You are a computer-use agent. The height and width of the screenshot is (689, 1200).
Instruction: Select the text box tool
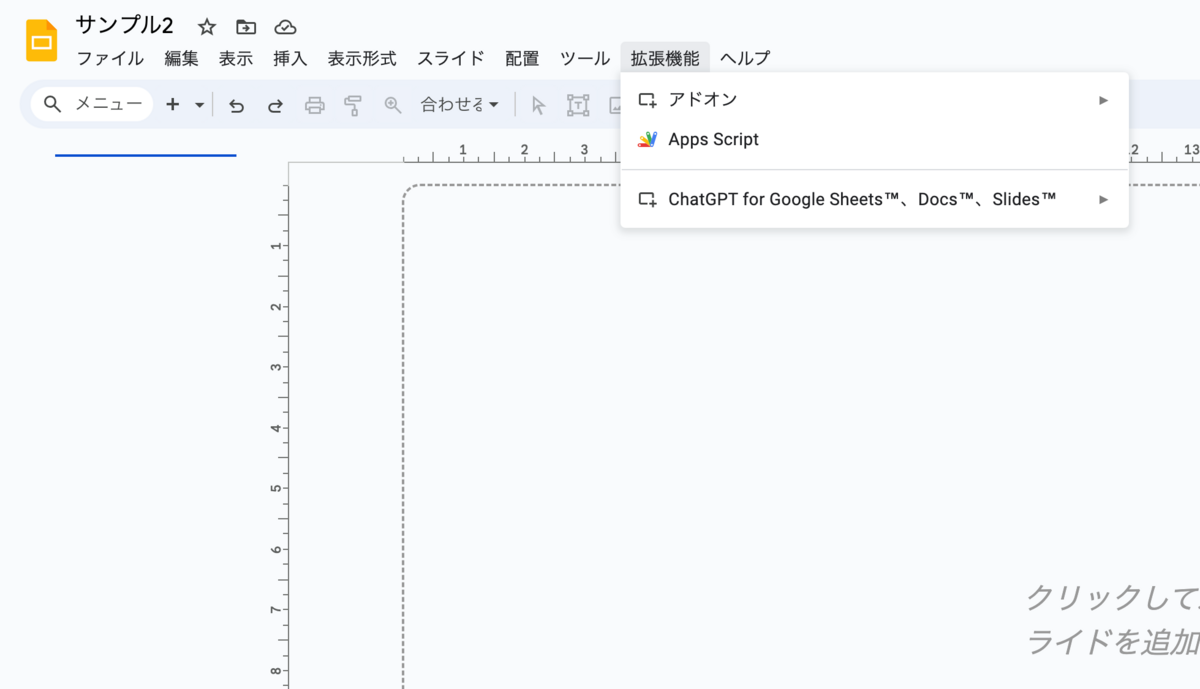point(578,105)
